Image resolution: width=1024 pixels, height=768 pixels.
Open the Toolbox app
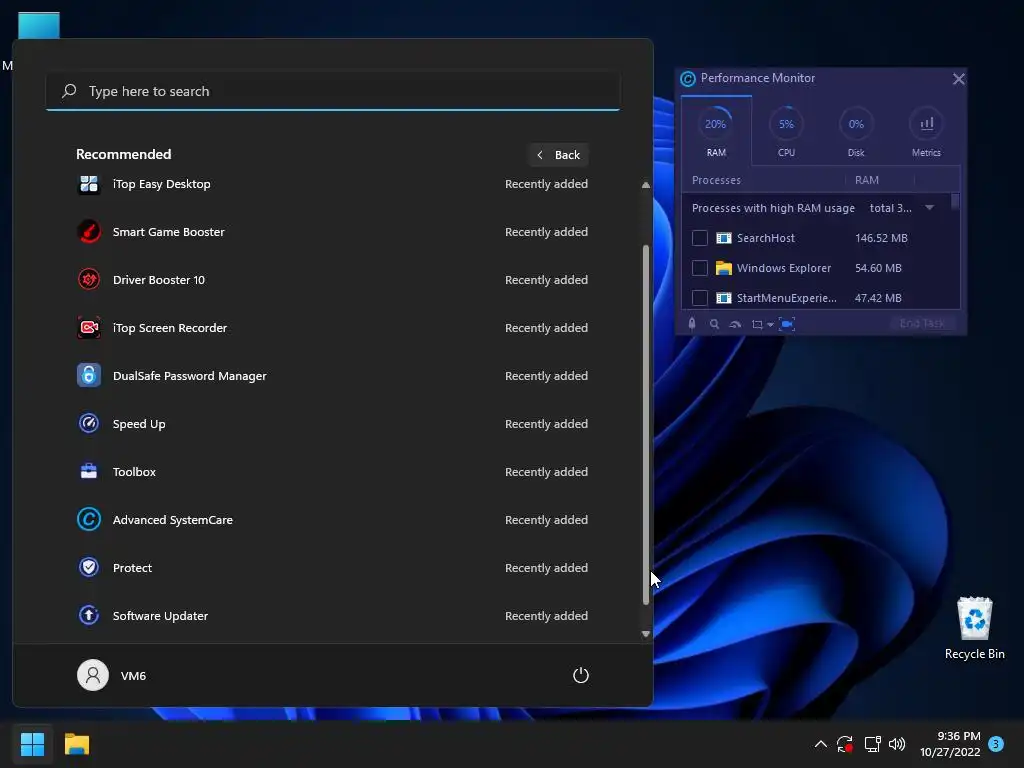pos(332,472)
